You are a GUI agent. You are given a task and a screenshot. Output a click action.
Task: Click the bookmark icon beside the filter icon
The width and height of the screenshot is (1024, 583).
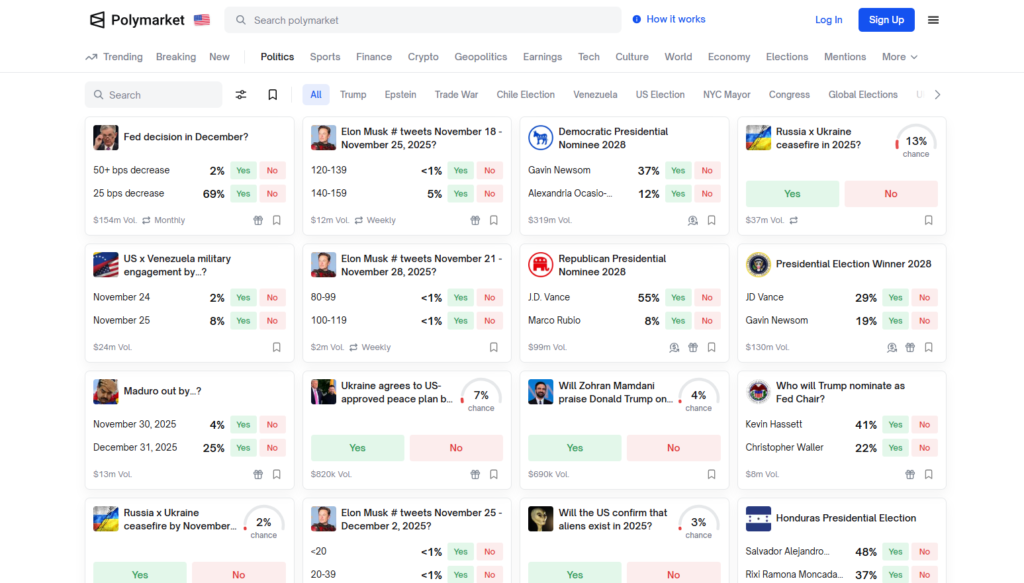272,95
